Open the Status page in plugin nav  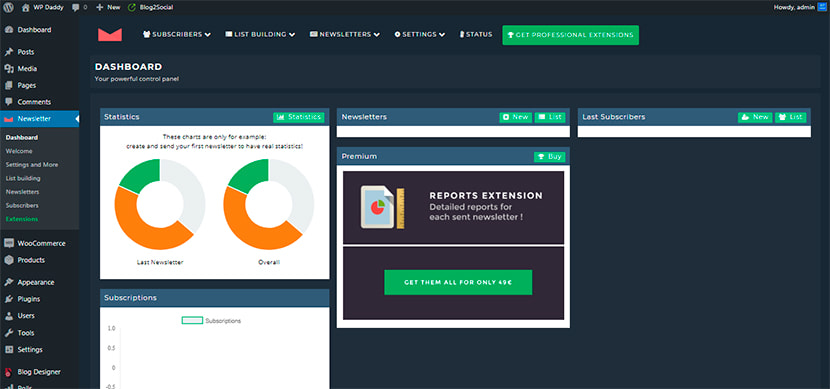(475, 34)
